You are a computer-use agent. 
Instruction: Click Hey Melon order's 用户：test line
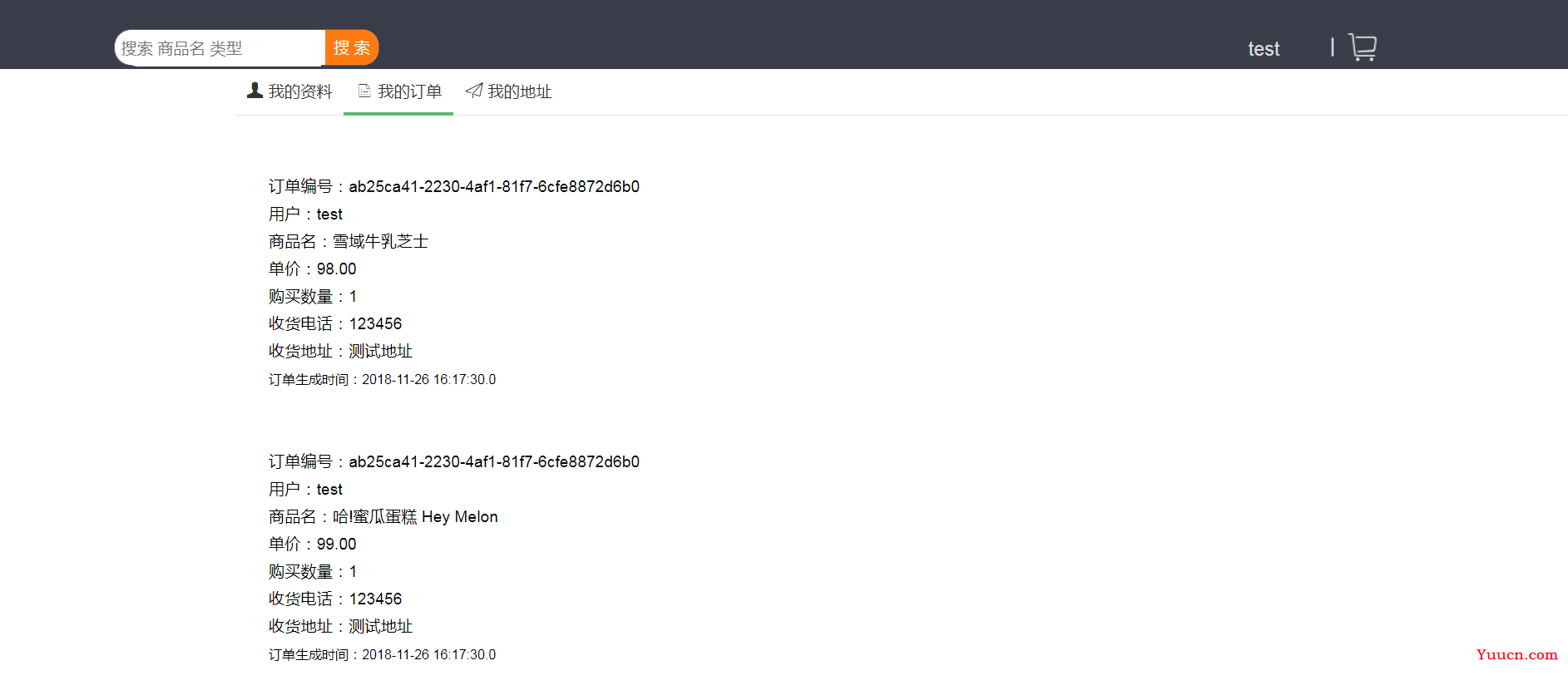305,489
